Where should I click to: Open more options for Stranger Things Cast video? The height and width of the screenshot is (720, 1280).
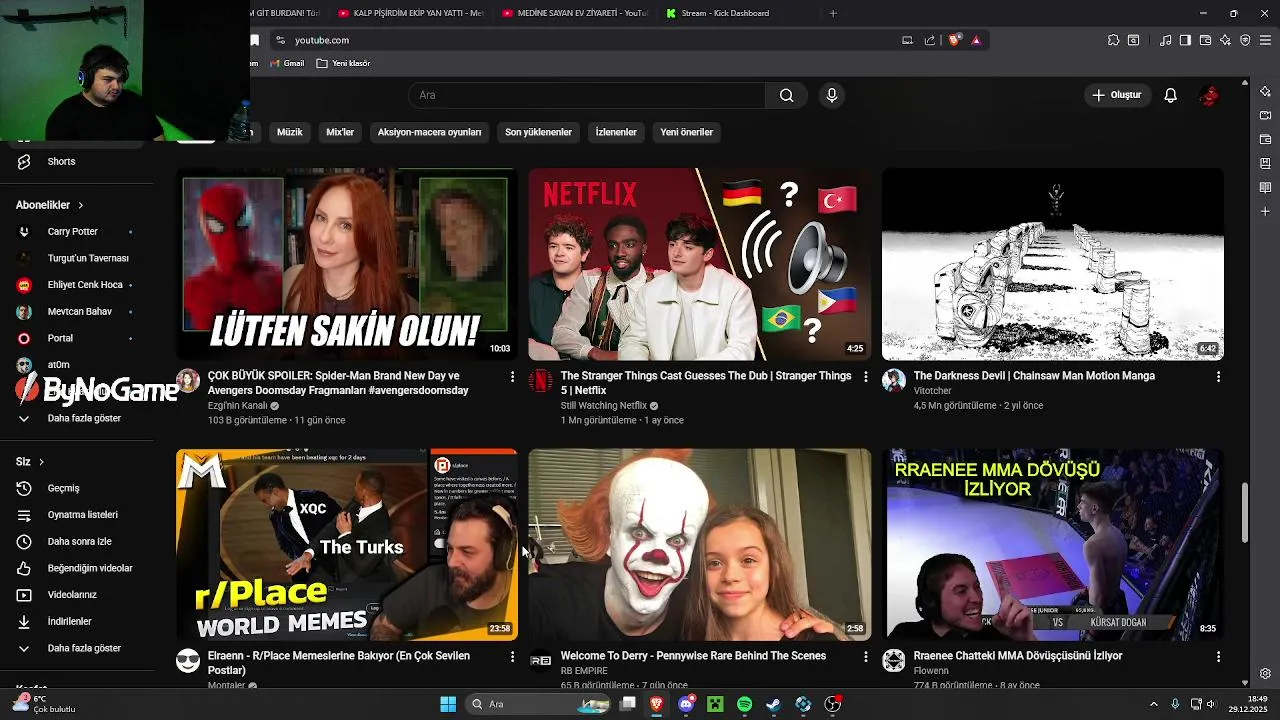coord(865,377)
